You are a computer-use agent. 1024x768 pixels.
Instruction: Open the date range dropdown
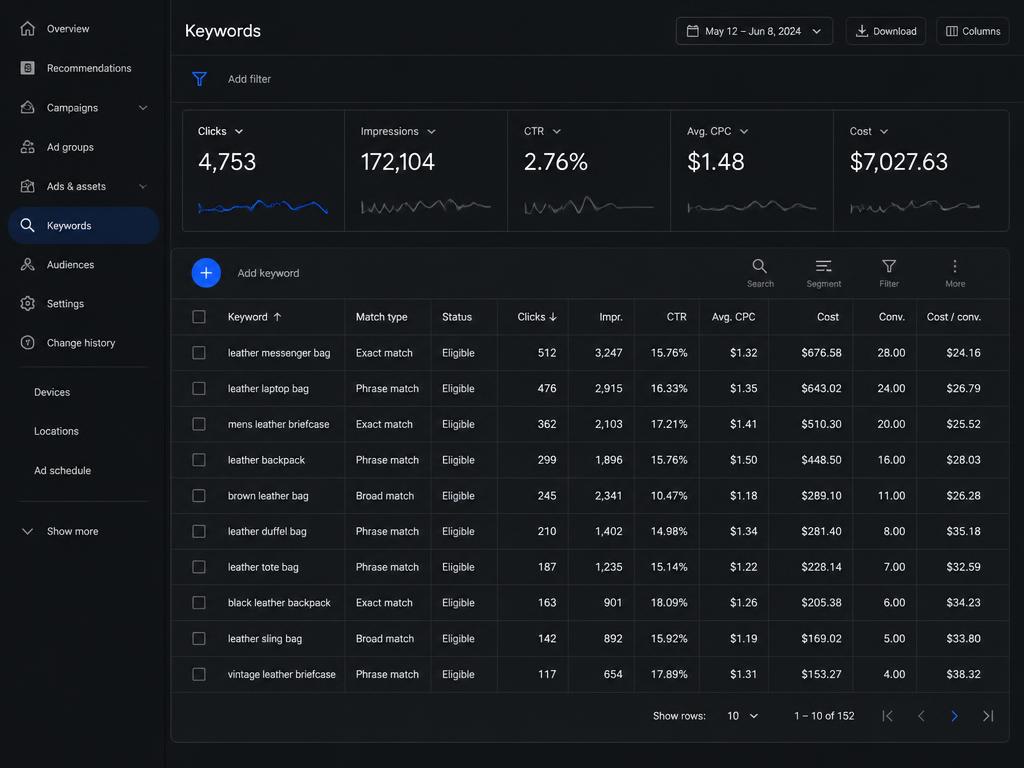(x=754, y=31)
